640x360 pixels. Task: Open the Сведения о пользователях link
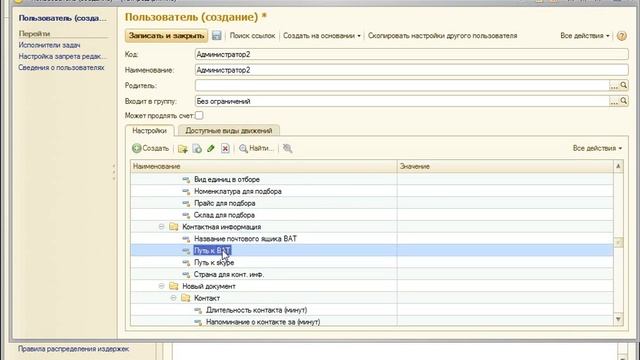61,68
